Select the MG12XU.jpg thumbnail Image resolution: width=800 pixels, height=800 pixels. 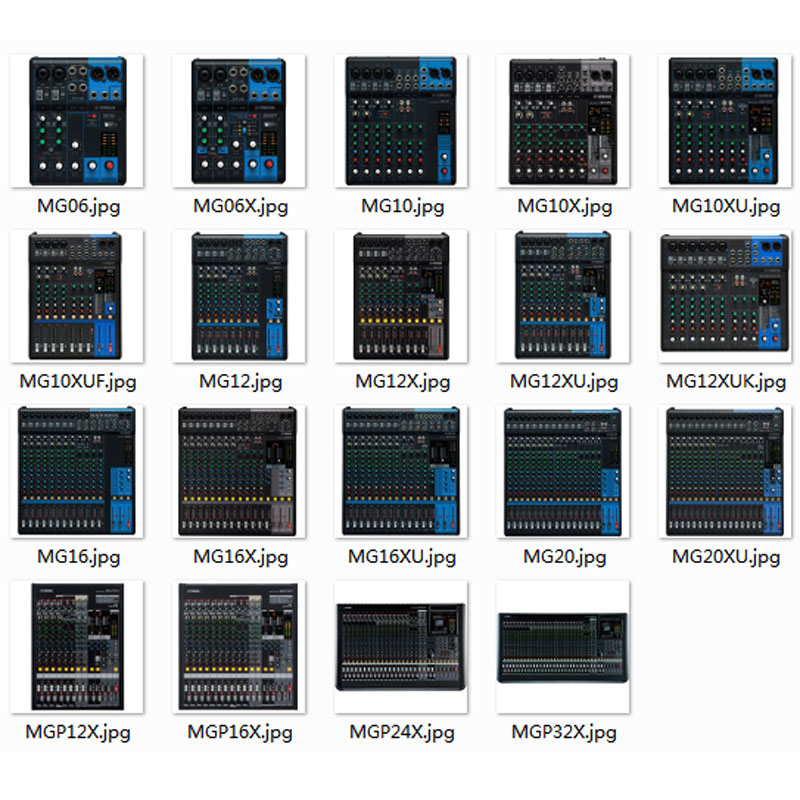pos(563,296)
